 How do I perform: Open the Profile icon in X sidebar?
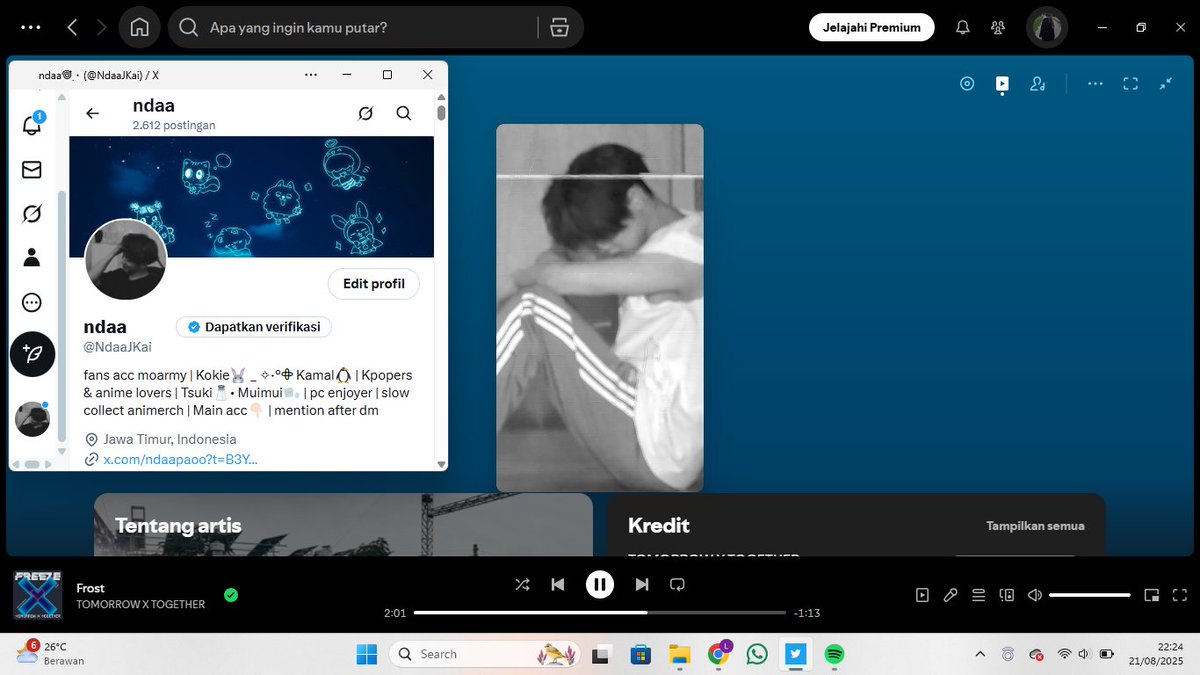point(32,258)
